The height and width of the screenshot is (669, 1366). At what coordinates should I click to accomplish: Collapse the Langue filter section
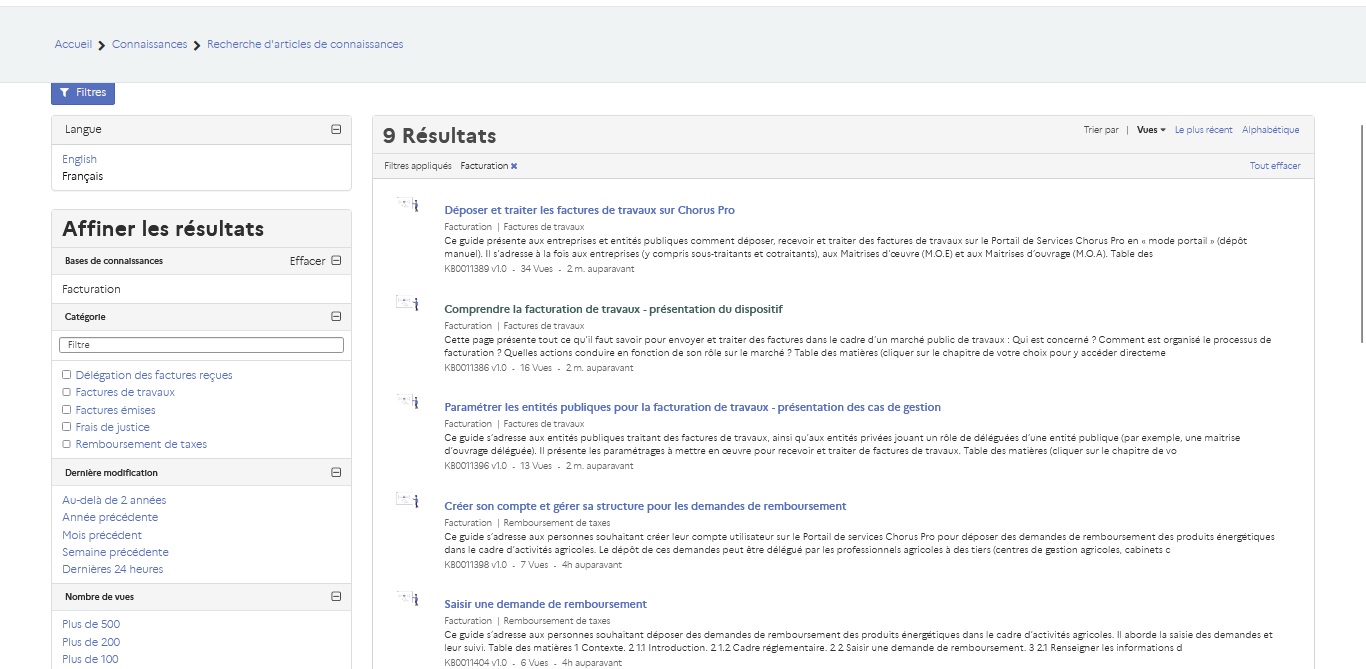pyautogui.click(x=336, y=129)
